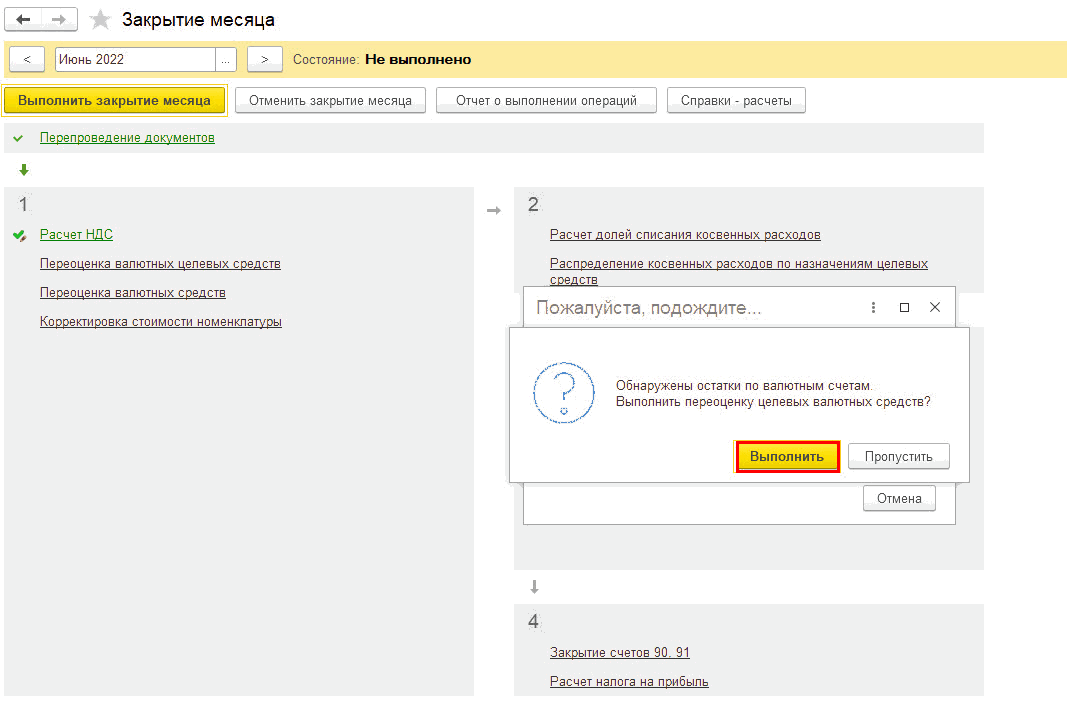Go to next month period
The image size is (1067, 706).
264,60
